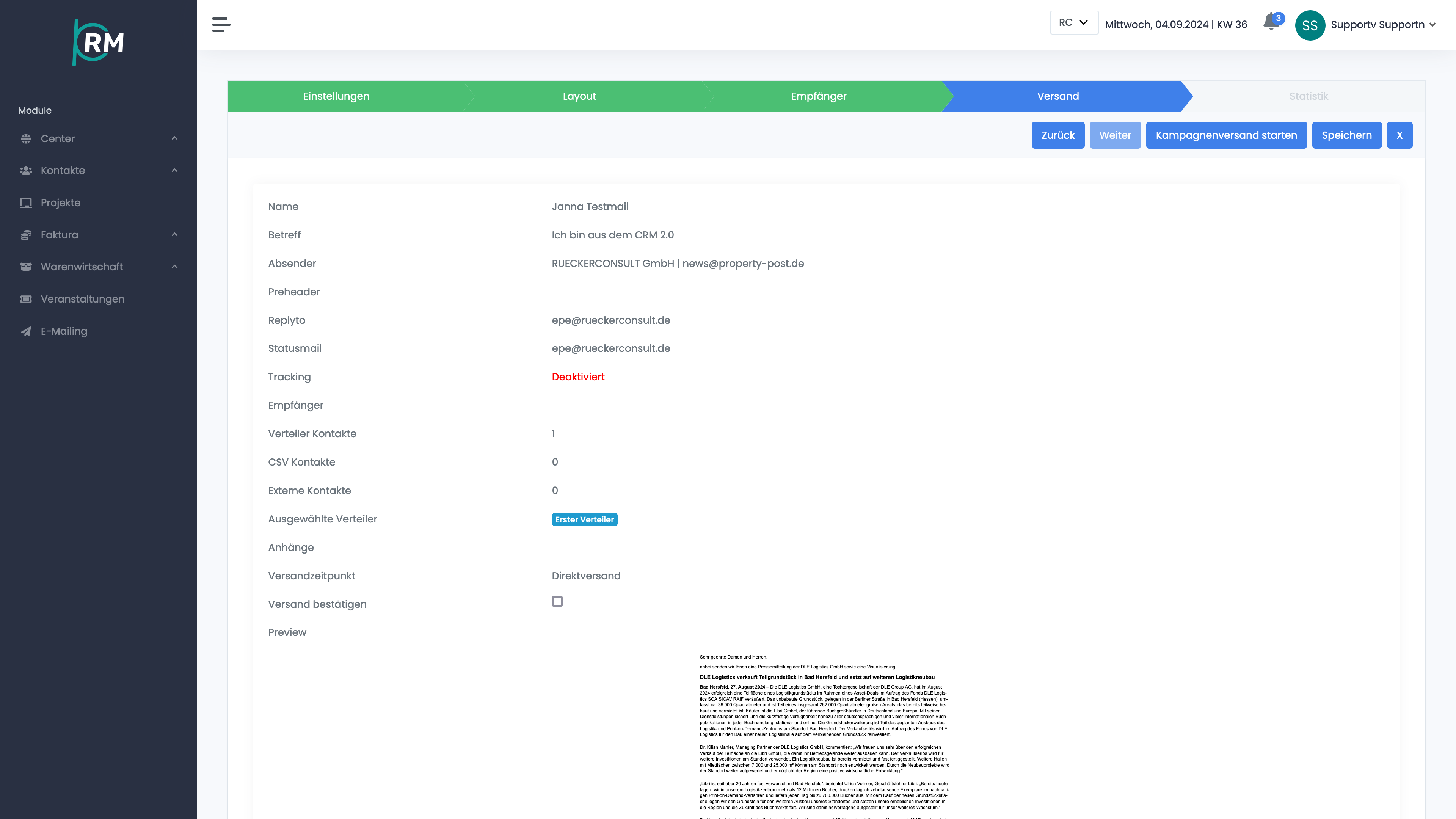Click the Center globe icon

tap(26, 138)
